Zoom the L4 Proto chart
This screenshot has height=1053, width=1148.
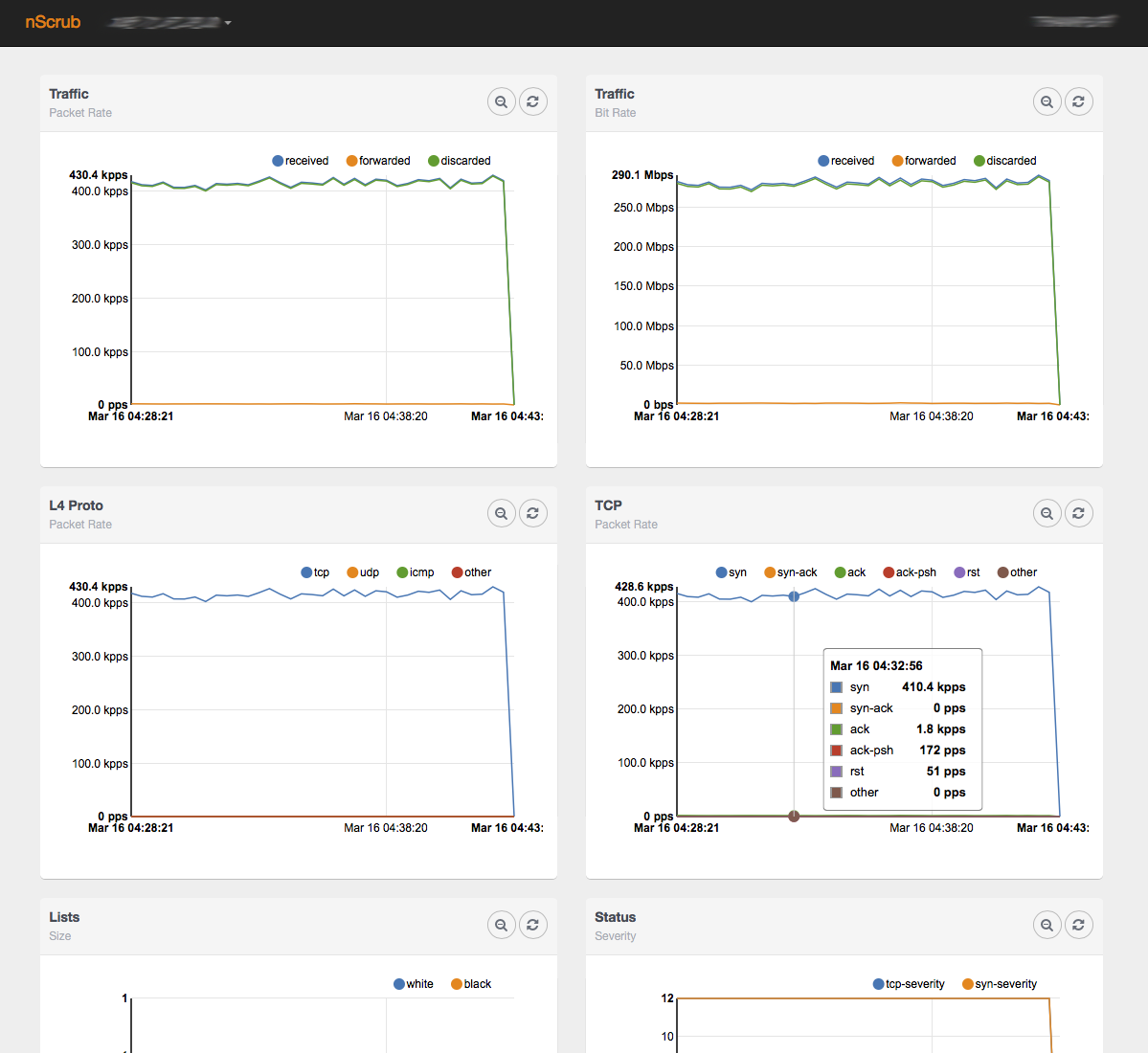[x=502, y=513]
